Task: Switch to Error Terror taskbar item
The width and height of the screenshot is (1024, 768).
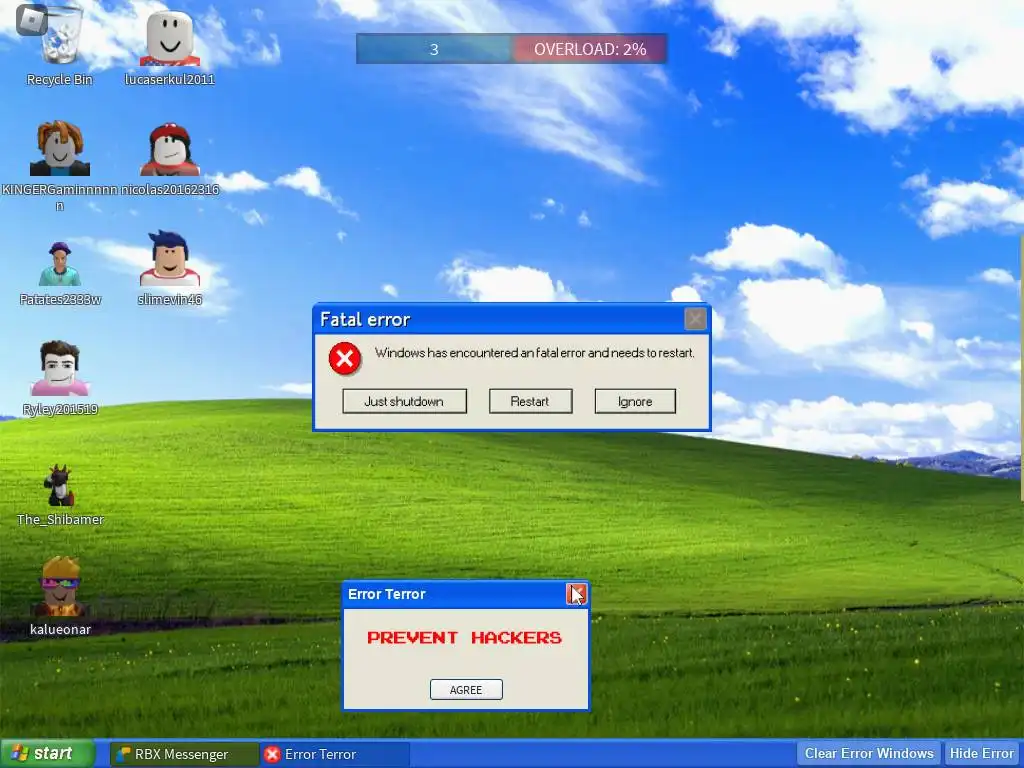Action: pos(335,754)
